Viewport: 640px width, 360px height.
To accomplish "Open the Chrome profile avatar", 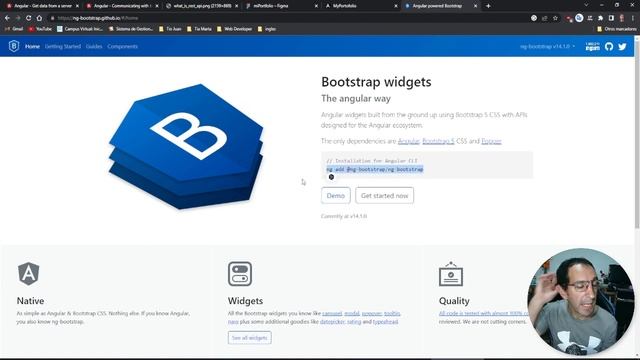I will [622, 18].
